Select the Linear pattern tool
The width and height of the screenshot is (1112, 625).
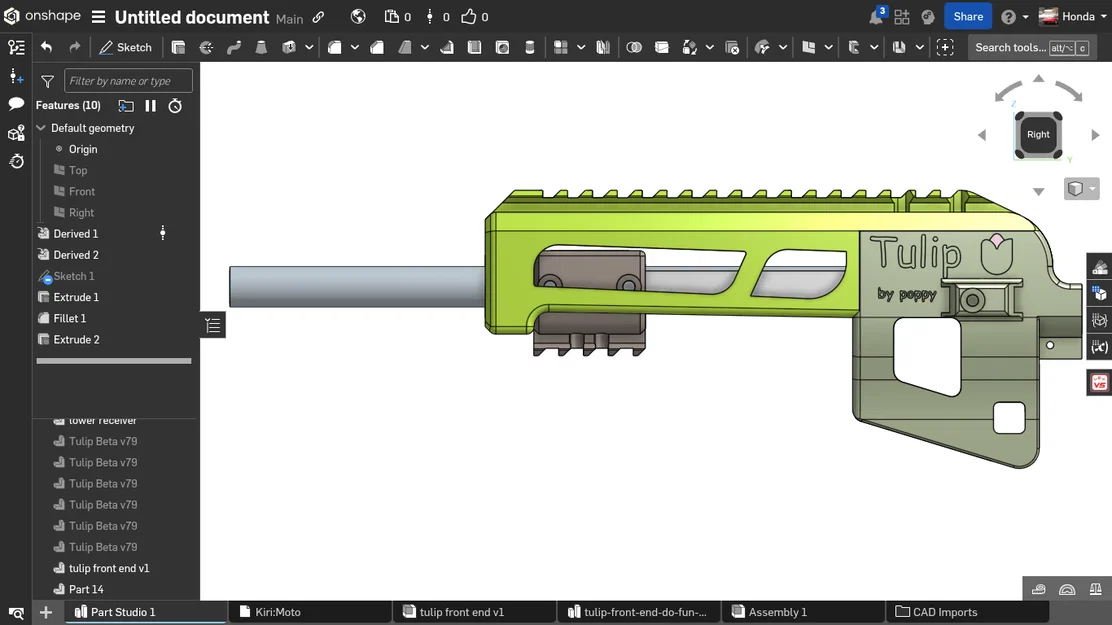pos(560,48)
